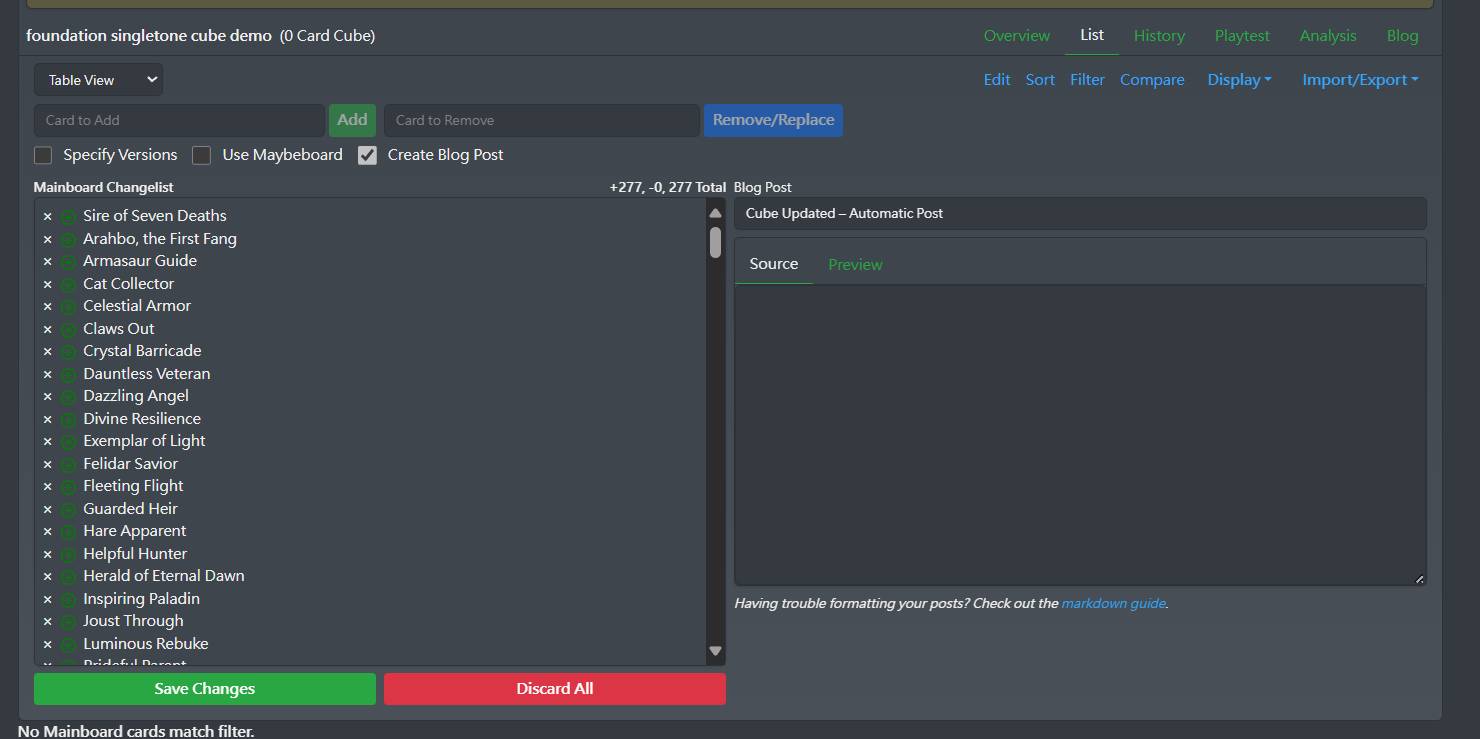Switch to the Preview tab in blog post
The width and height of the screenshot is (1480, 739).
pos(855,265)
